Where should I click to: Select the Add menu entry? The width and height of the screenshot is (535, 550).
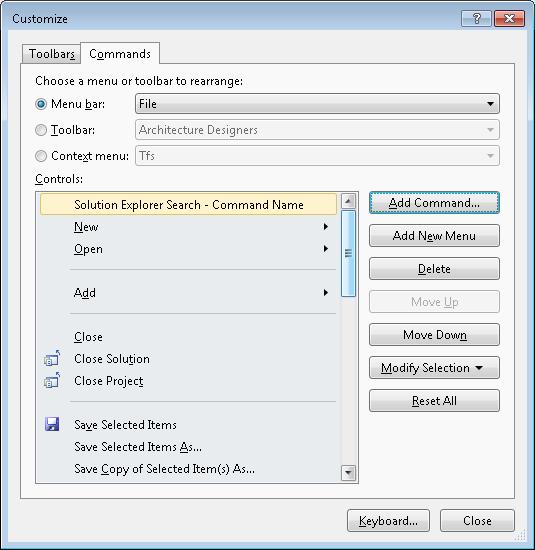tap(188, 293)
